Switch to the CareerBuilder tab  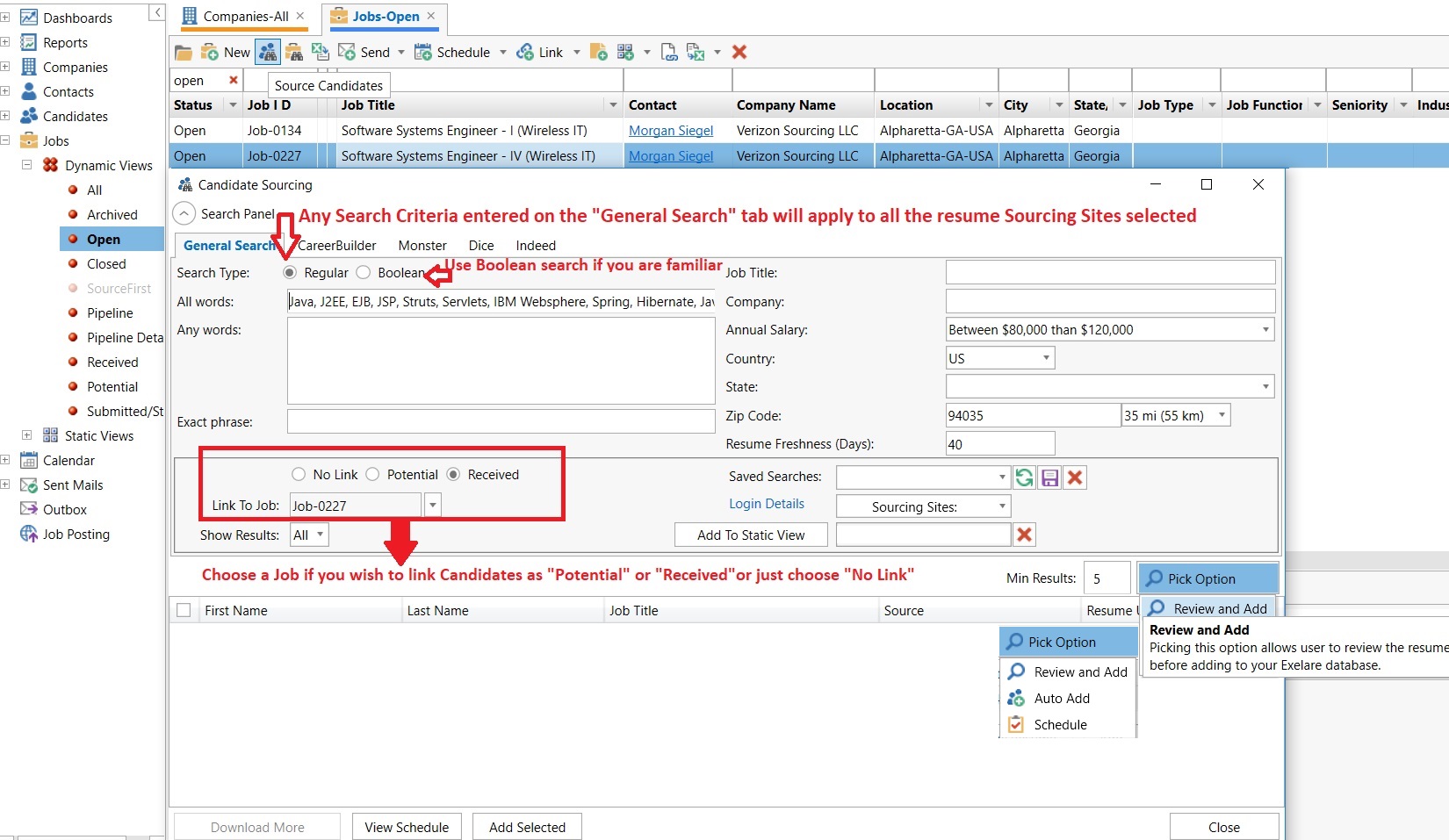pos(336,246)
